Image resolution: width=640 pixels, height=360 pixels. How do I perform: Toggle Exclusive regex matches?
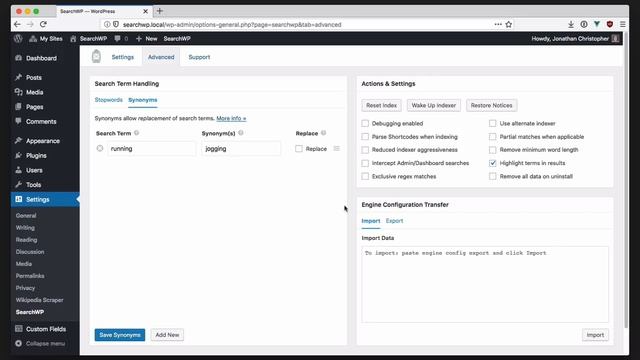click(365, 176)
